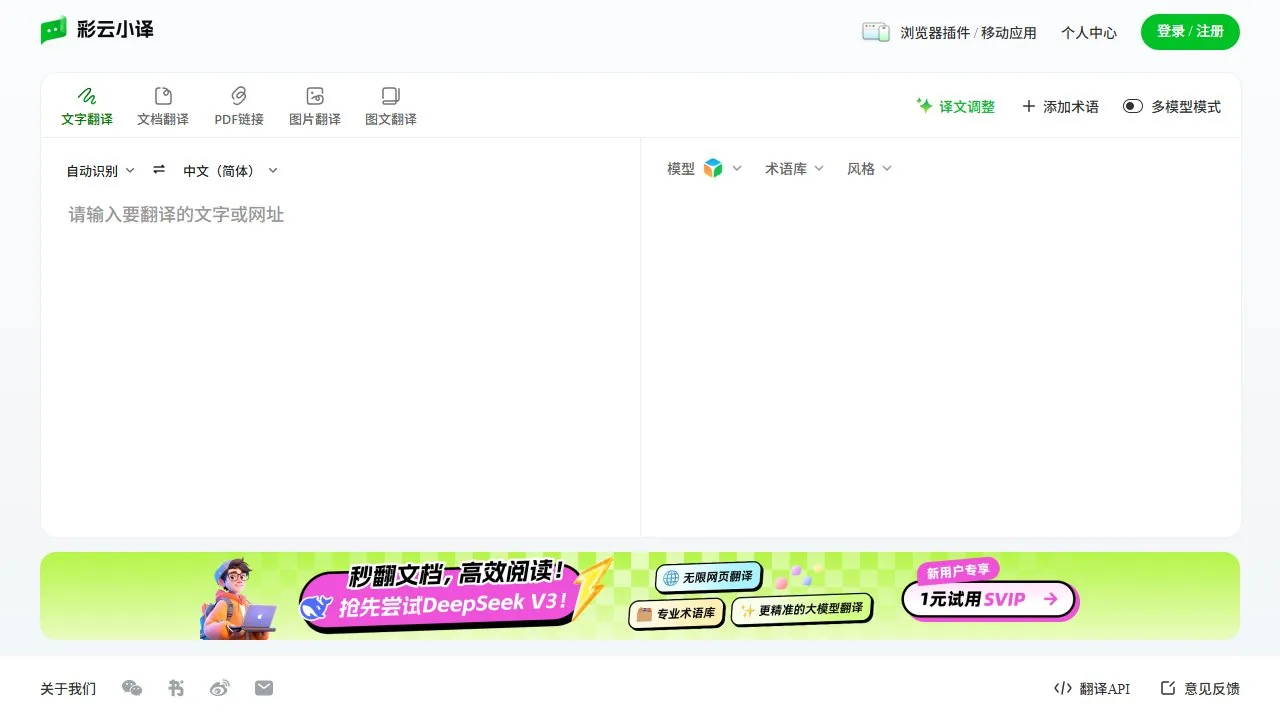Open the WeChat icon in footer

pos(132,688)
